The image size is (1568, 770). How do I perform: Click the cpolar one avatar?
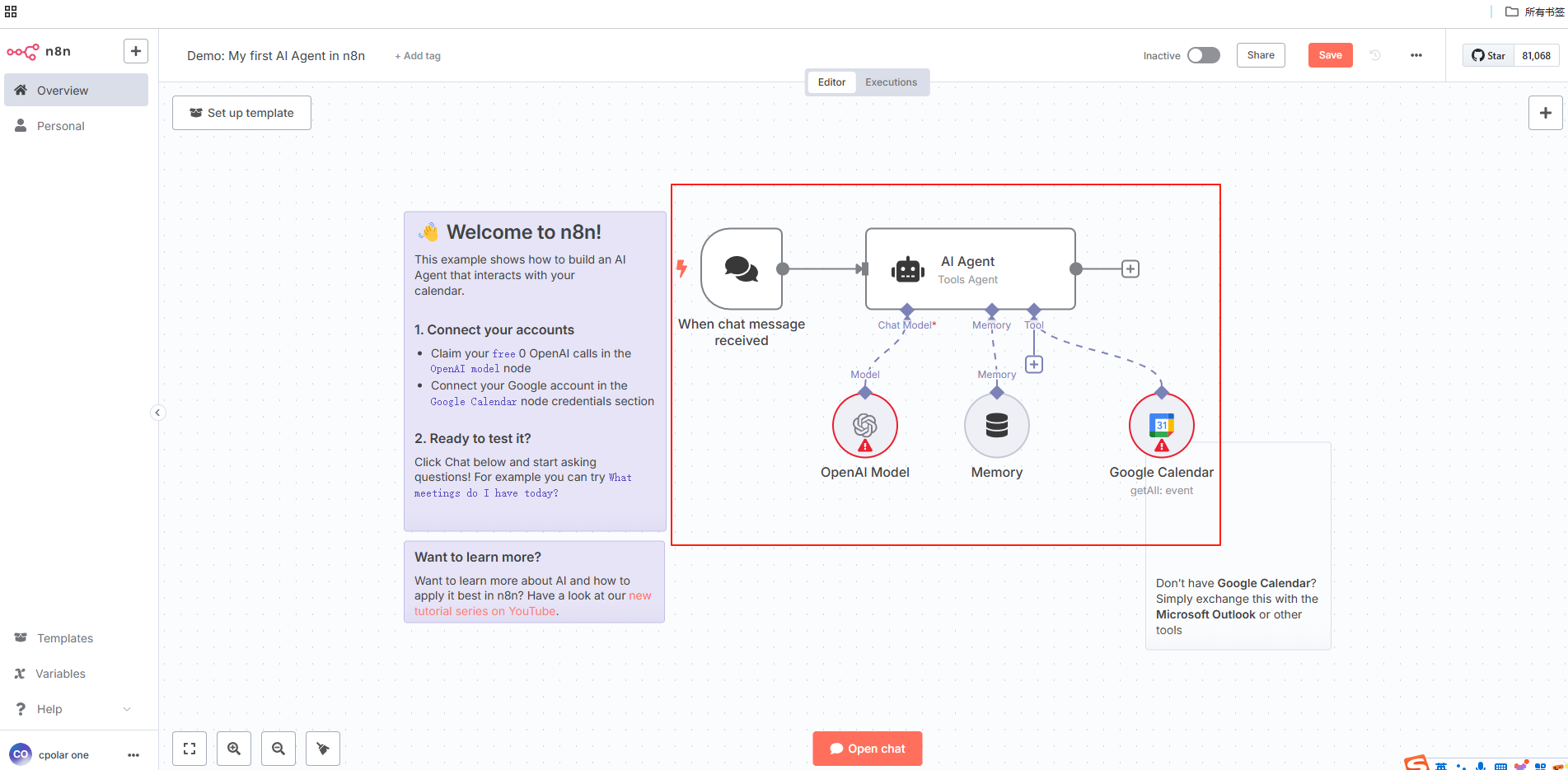pos(21,754)
